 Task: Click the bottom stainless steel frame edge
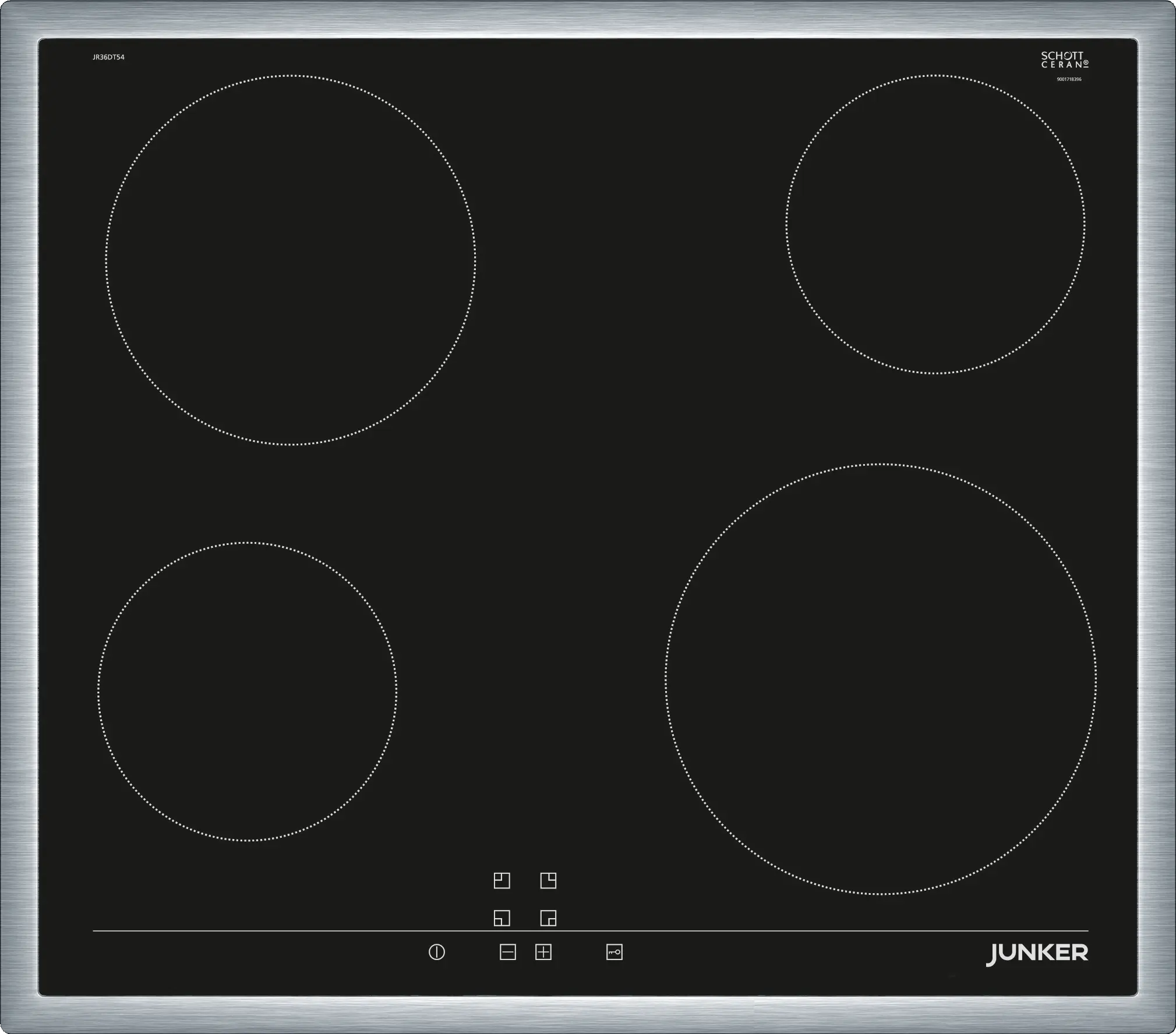coord(588,1014)
